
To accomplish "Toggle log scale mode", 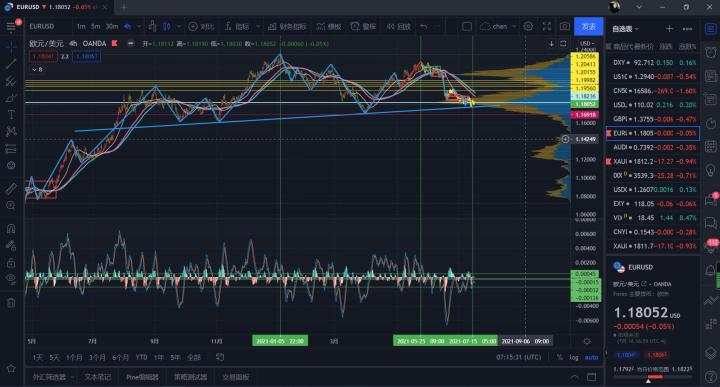I will (x=574, y=357).
